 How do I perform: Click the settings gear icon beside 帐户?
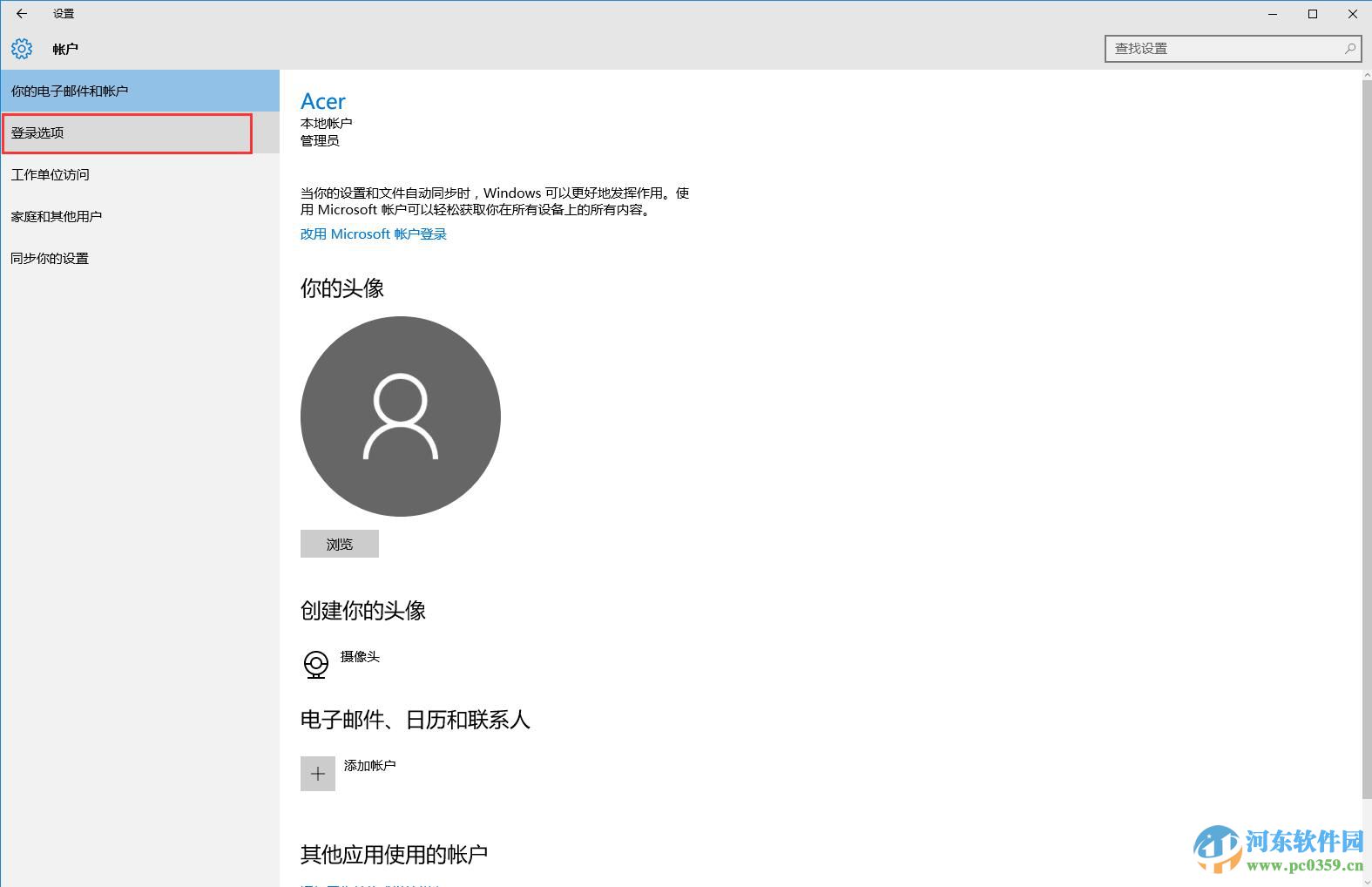pyautogui.click(x=22, y=49)
